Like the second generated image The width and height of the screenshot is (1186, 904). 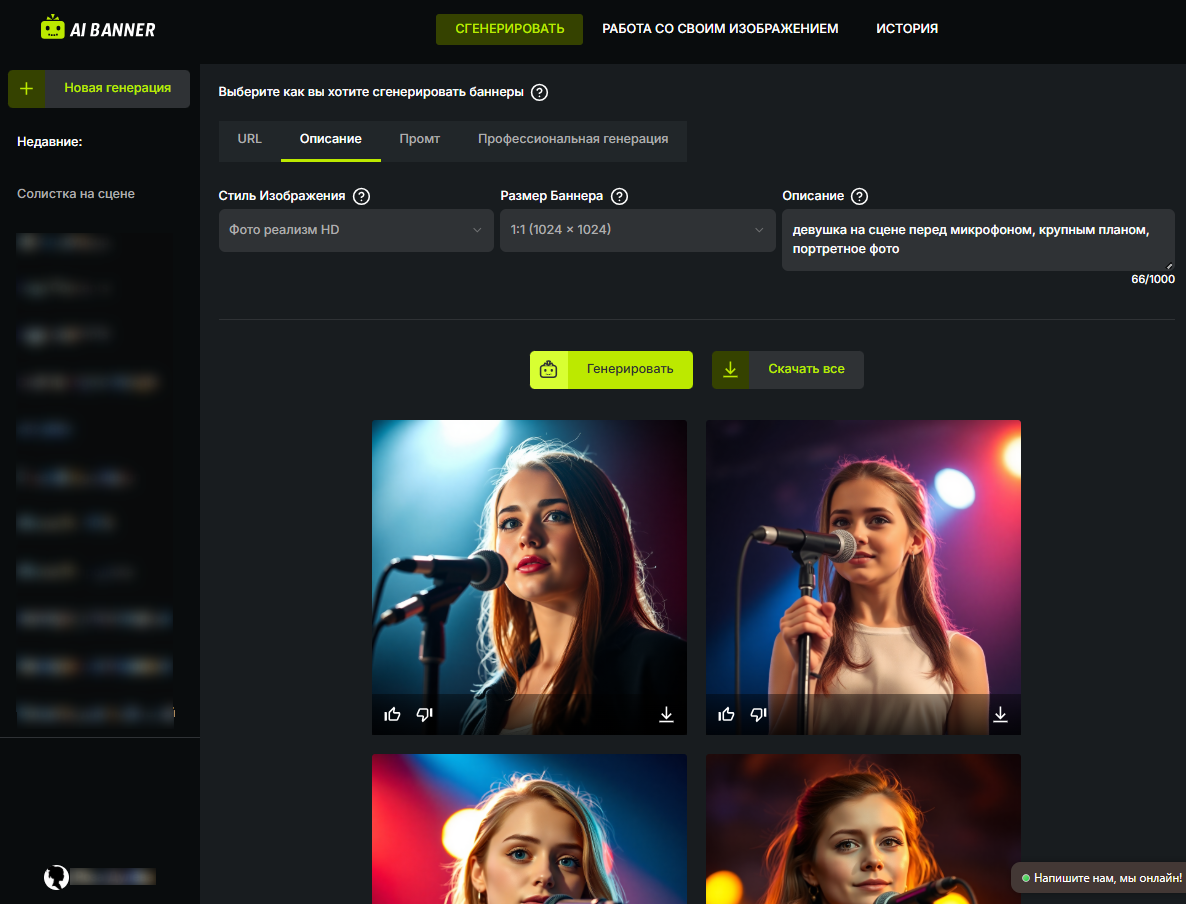click(x=726, y=714)
